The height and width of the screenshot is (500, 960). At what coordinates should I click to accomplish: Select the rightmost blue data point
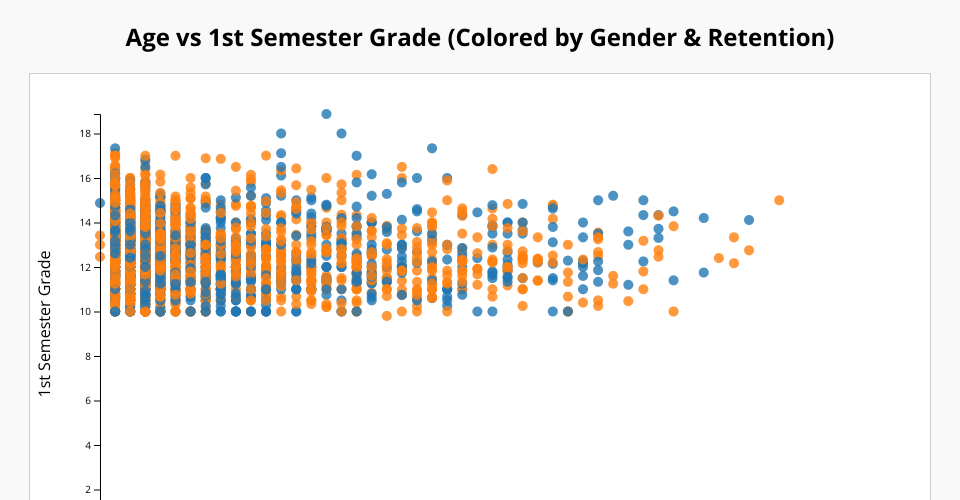pos(749,220)
